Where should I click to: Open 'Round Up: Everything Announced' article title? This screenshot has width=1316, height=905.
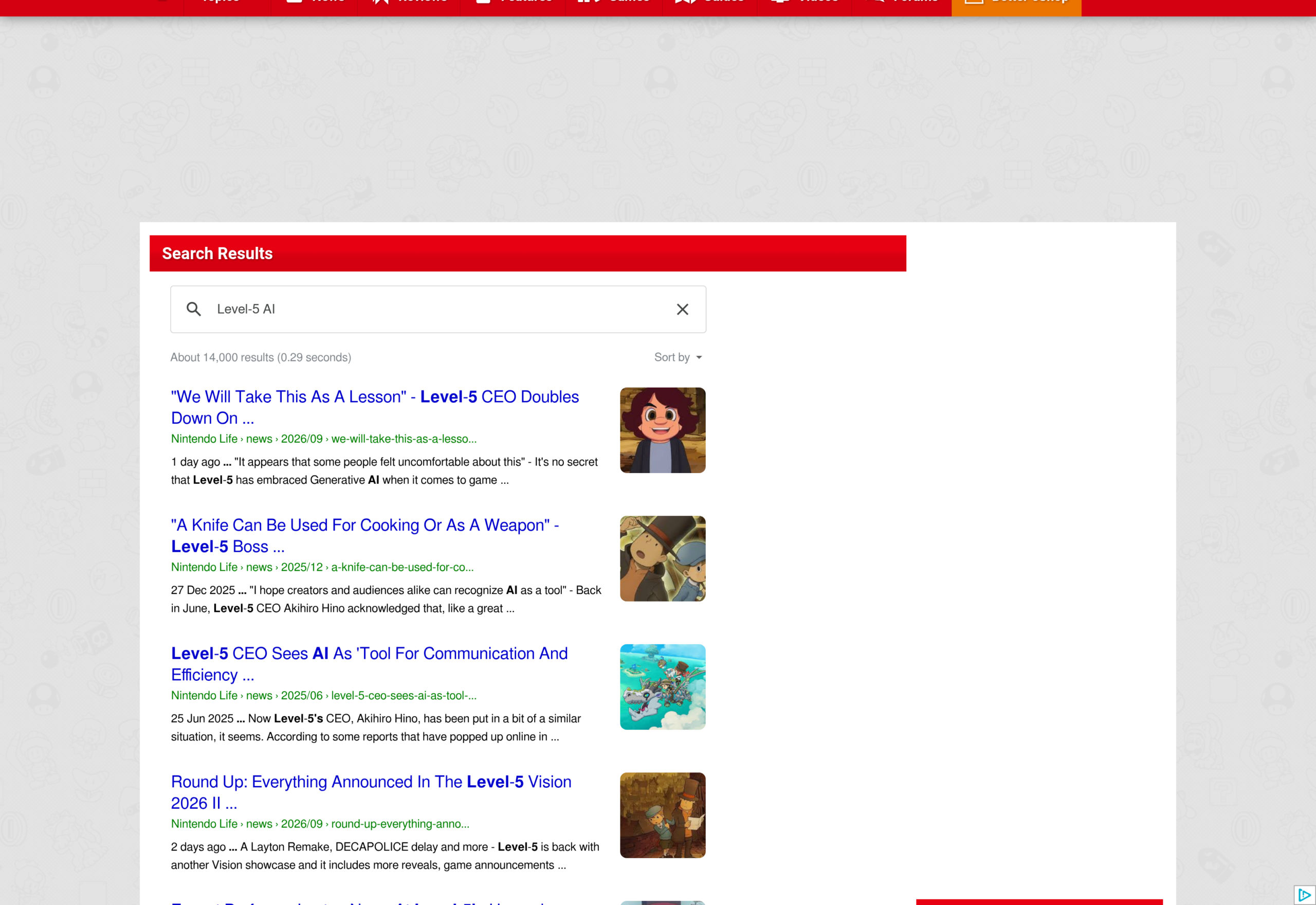click(371, 792)
